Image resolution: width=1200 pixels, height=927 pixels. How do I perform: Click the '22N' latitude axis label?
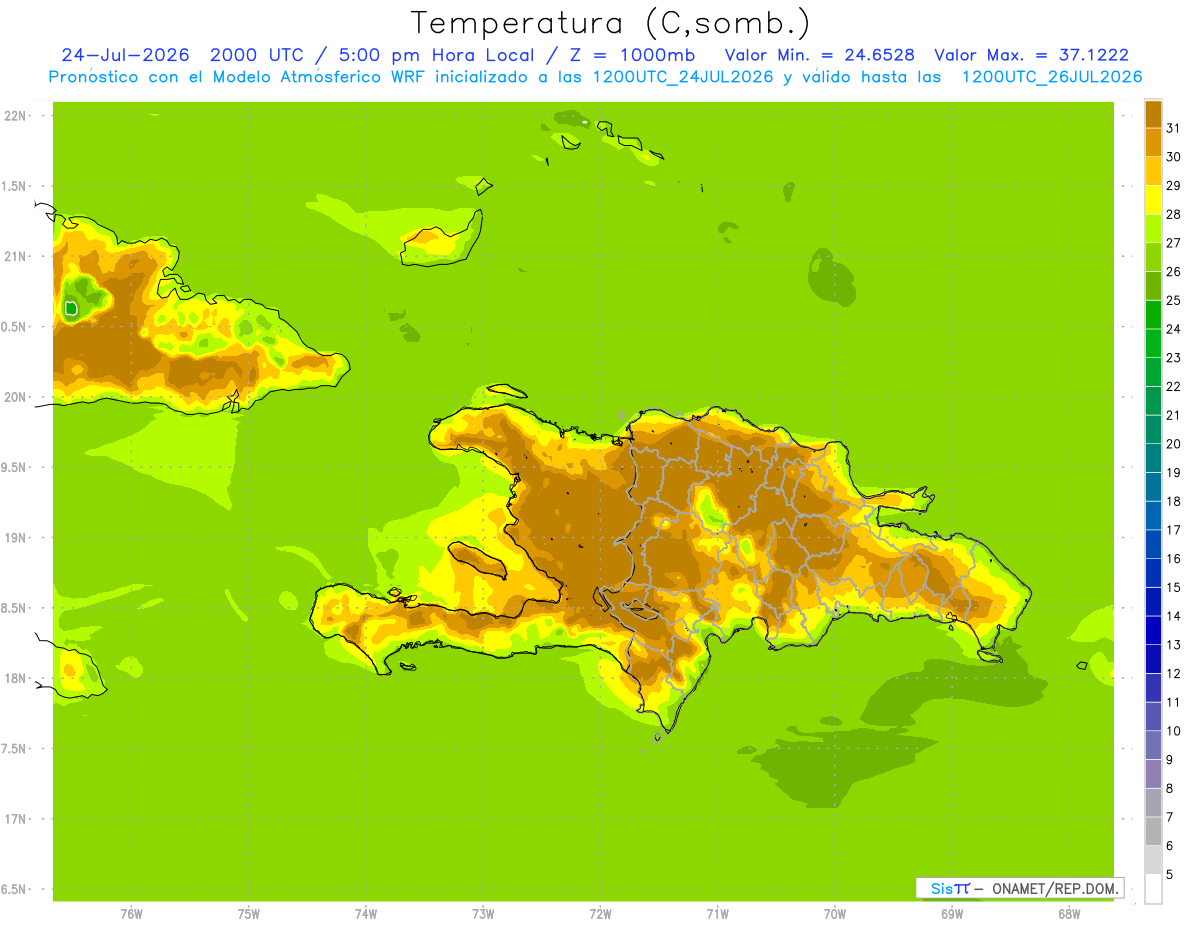point(15,116)
